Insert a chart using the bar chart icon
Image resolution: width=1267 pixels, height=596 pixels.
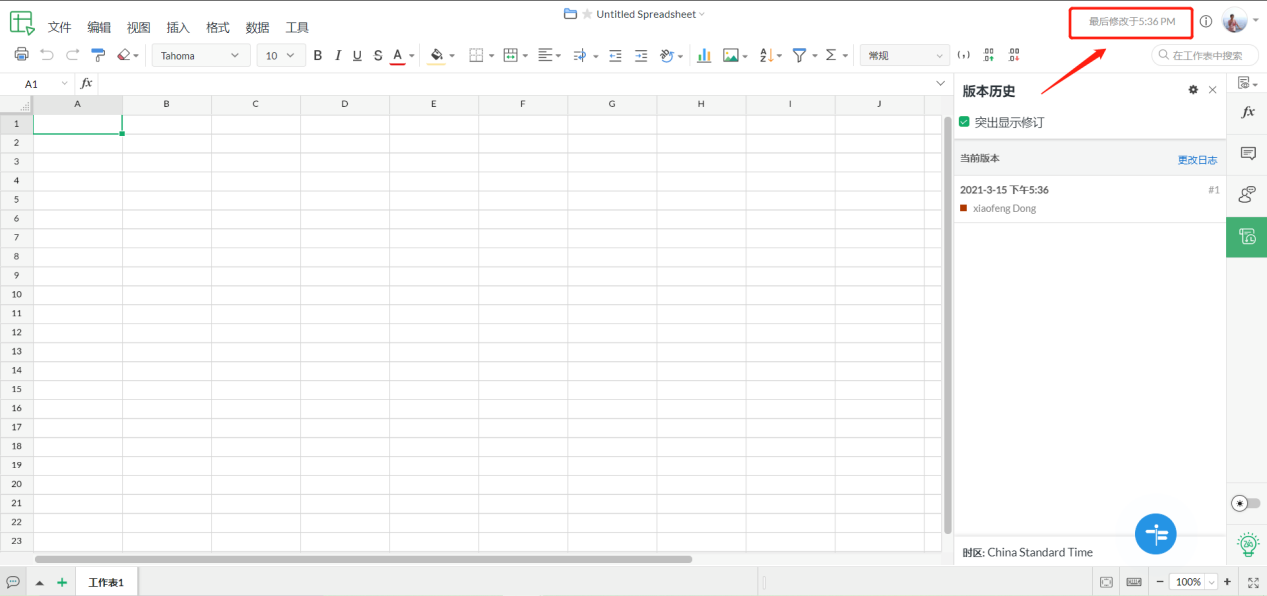(704, 55)
